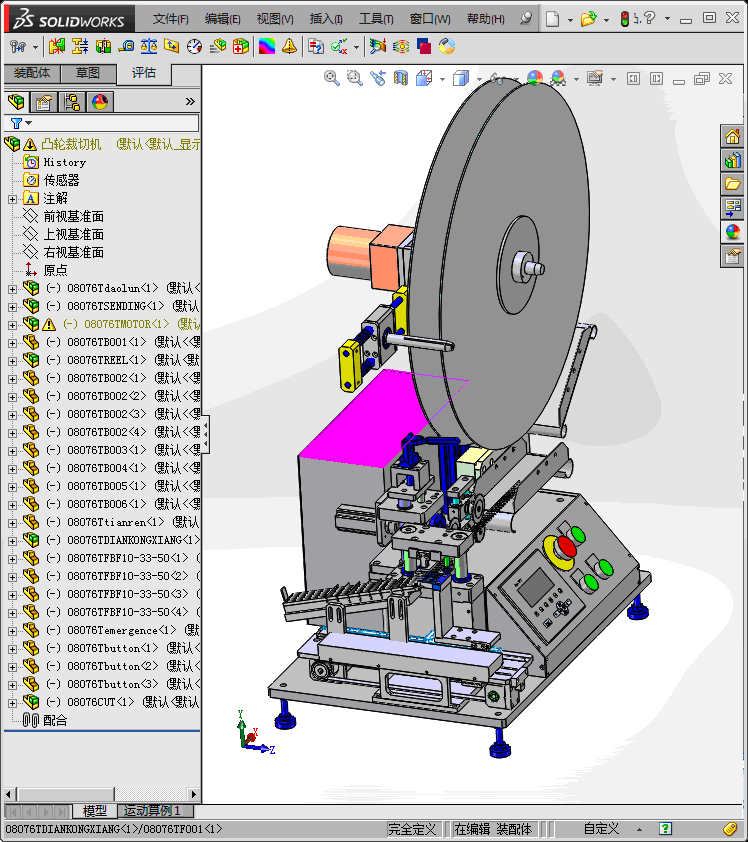Click the Zebra Stripes icon
The image size is (748, 842).
coord(401,47)
